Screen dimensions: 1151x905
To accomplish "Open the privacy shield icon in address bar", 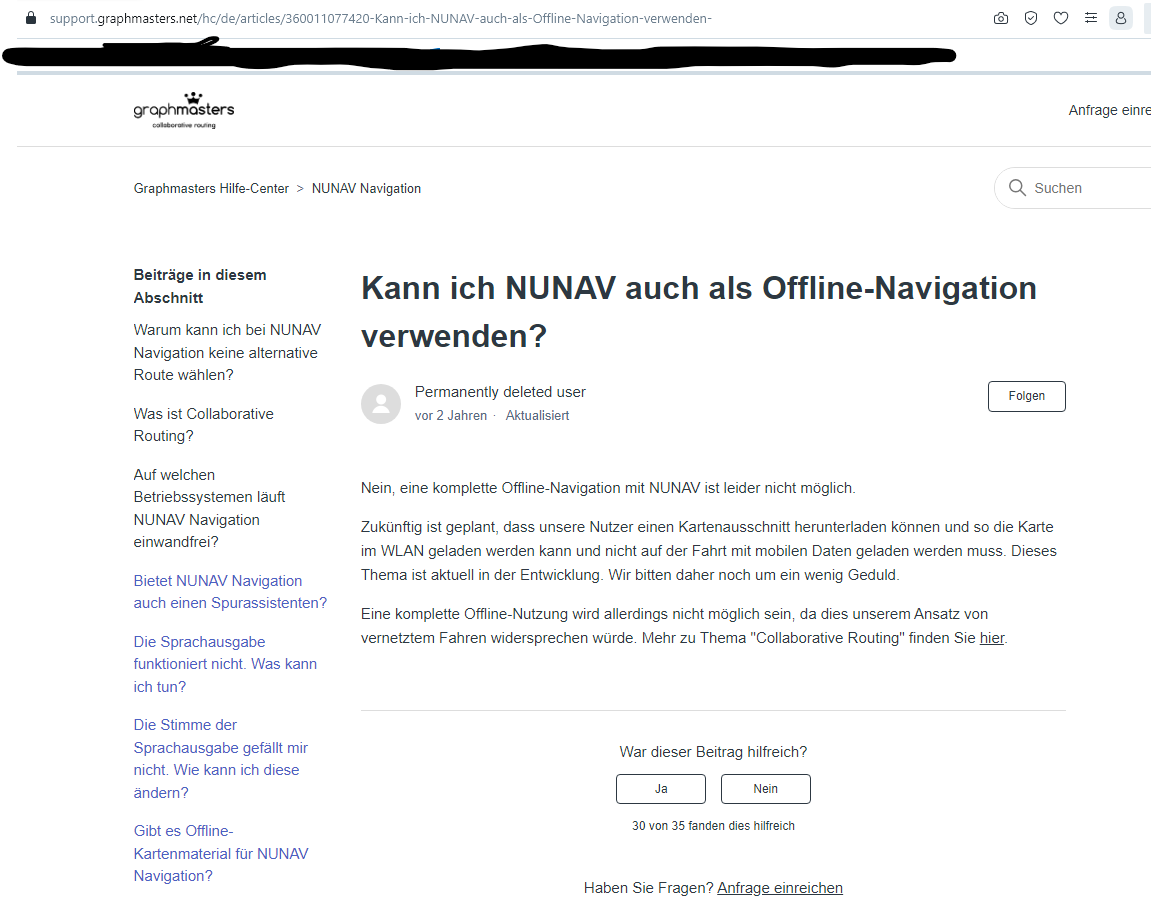I will point(1031,18).
